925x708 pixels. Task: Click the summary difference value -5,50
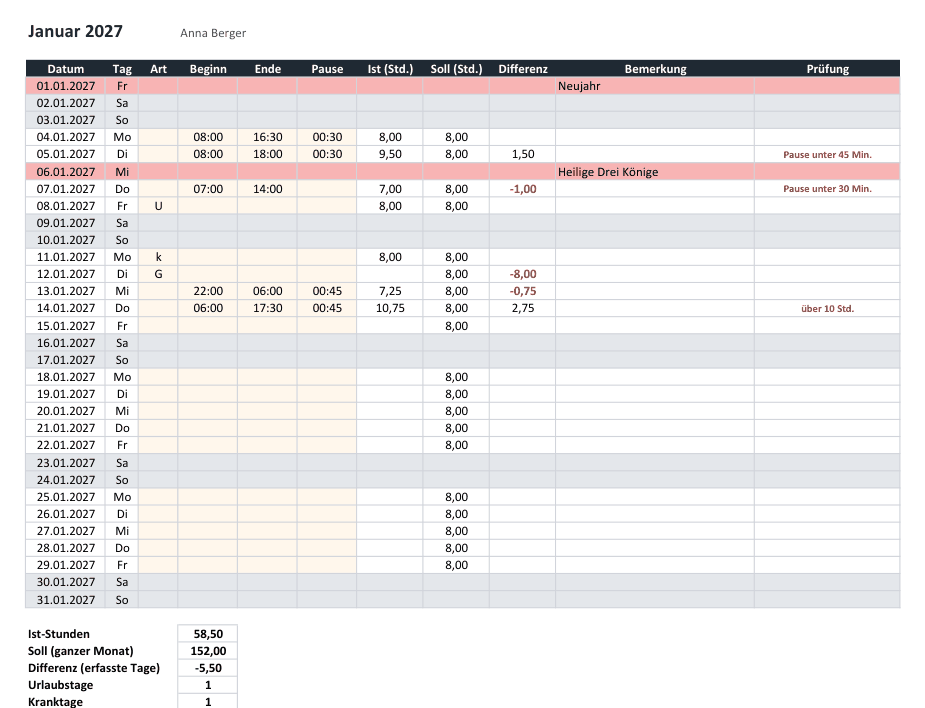208,668
